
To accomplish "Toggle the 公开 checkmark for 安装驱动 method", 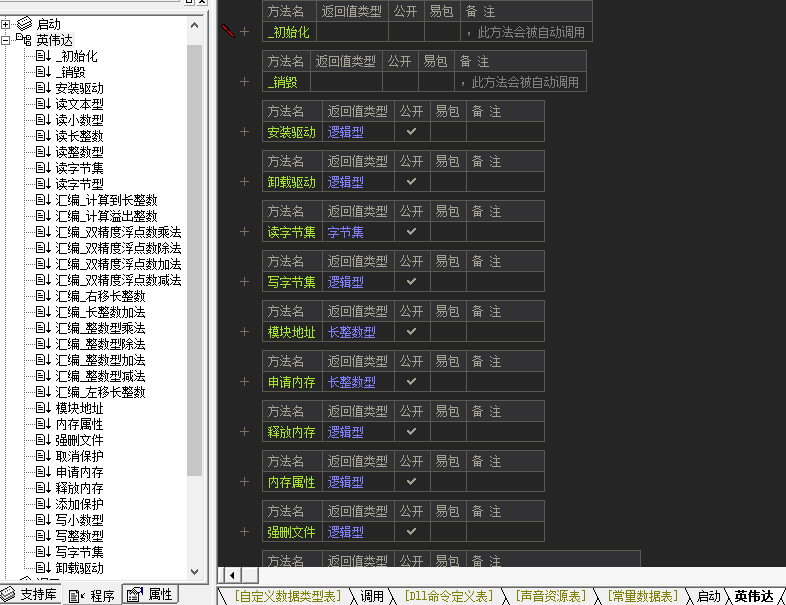I will (x=411, y=131).
